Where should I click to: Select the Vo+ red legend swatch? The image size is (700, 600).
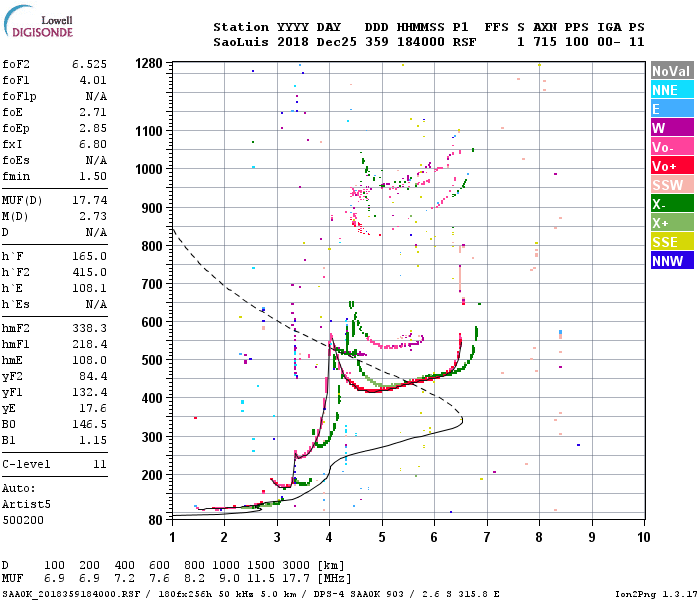672,166
